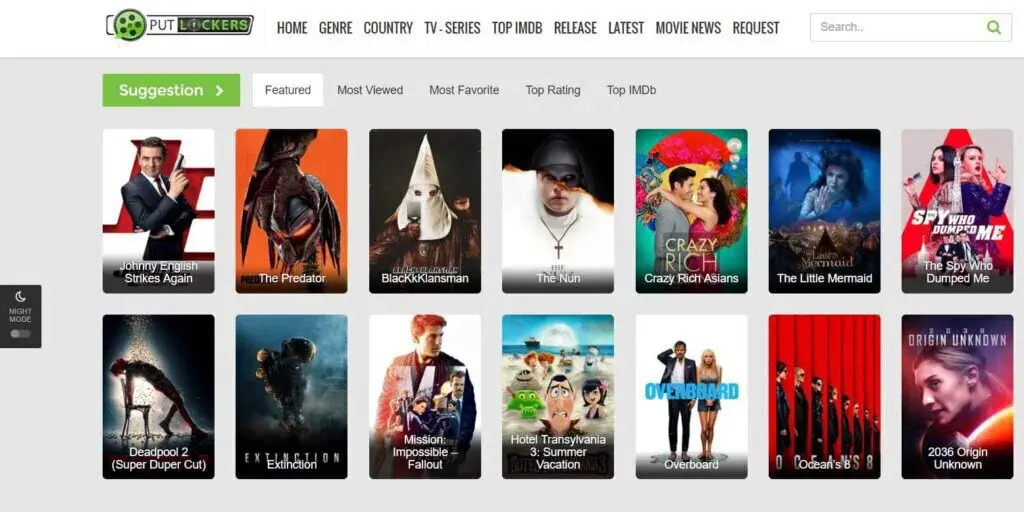Open The Nun movie poster

pos(558,211)
